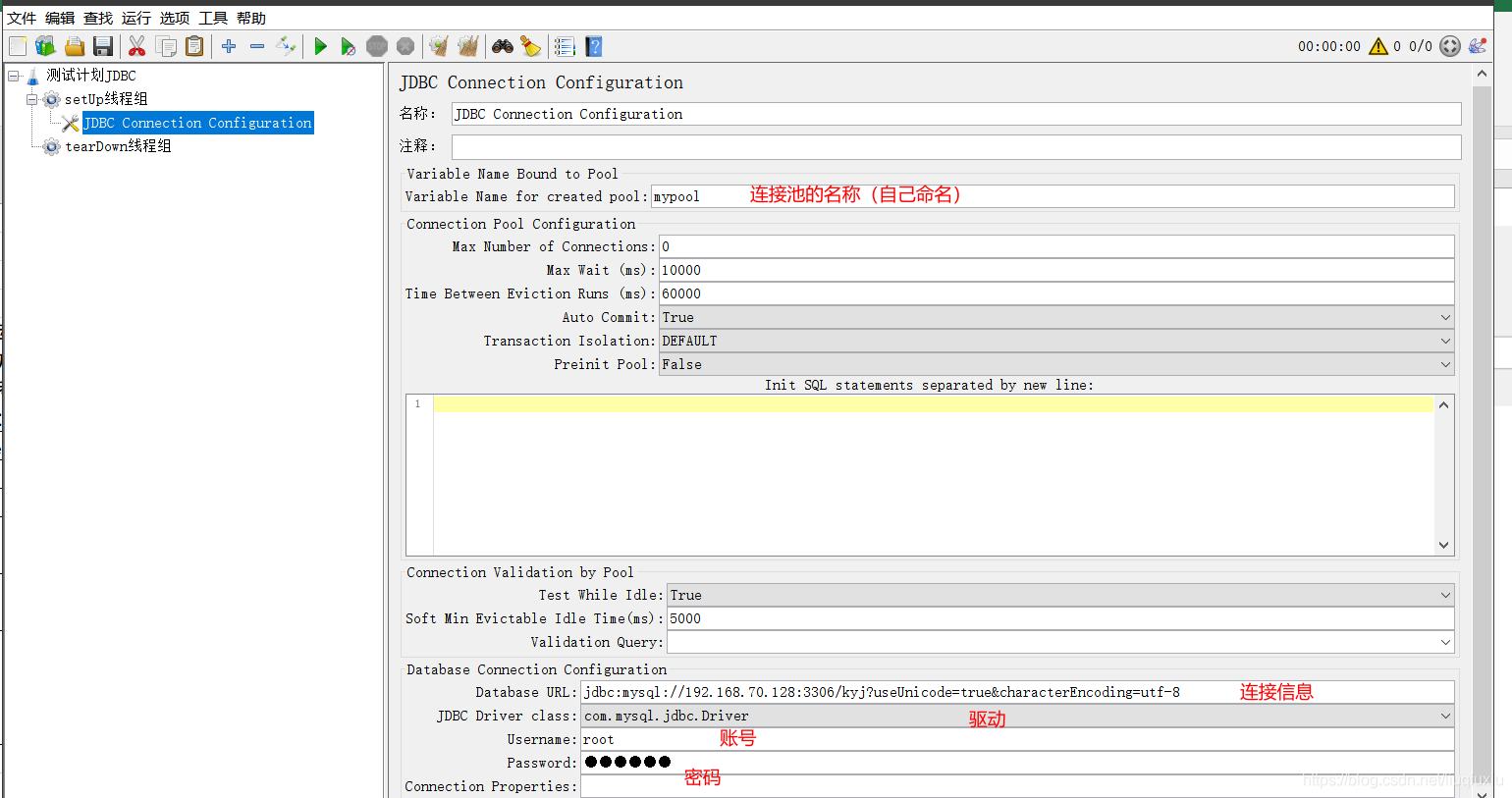Open the Function Helper list icon
Image resolution: width=1512 pixels, height=798 pixels.
click(x=565, y=46)
